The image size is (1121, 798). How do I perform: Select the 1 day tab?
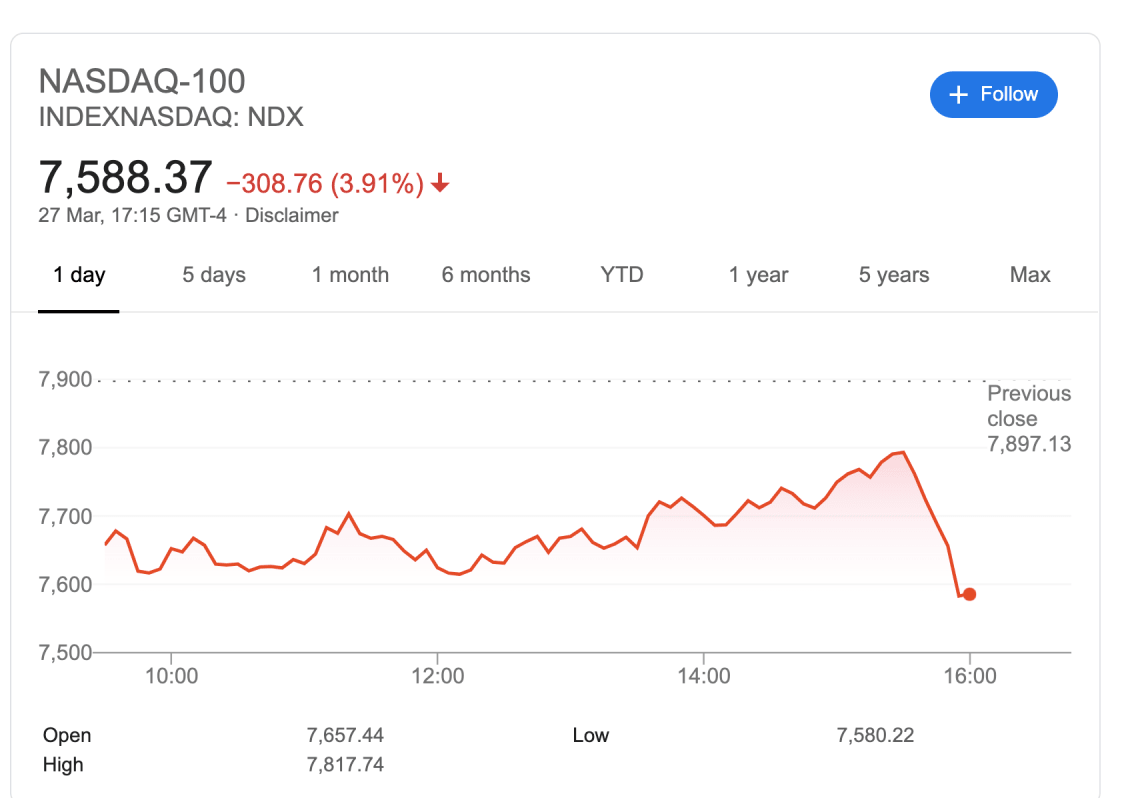[79, 275]
